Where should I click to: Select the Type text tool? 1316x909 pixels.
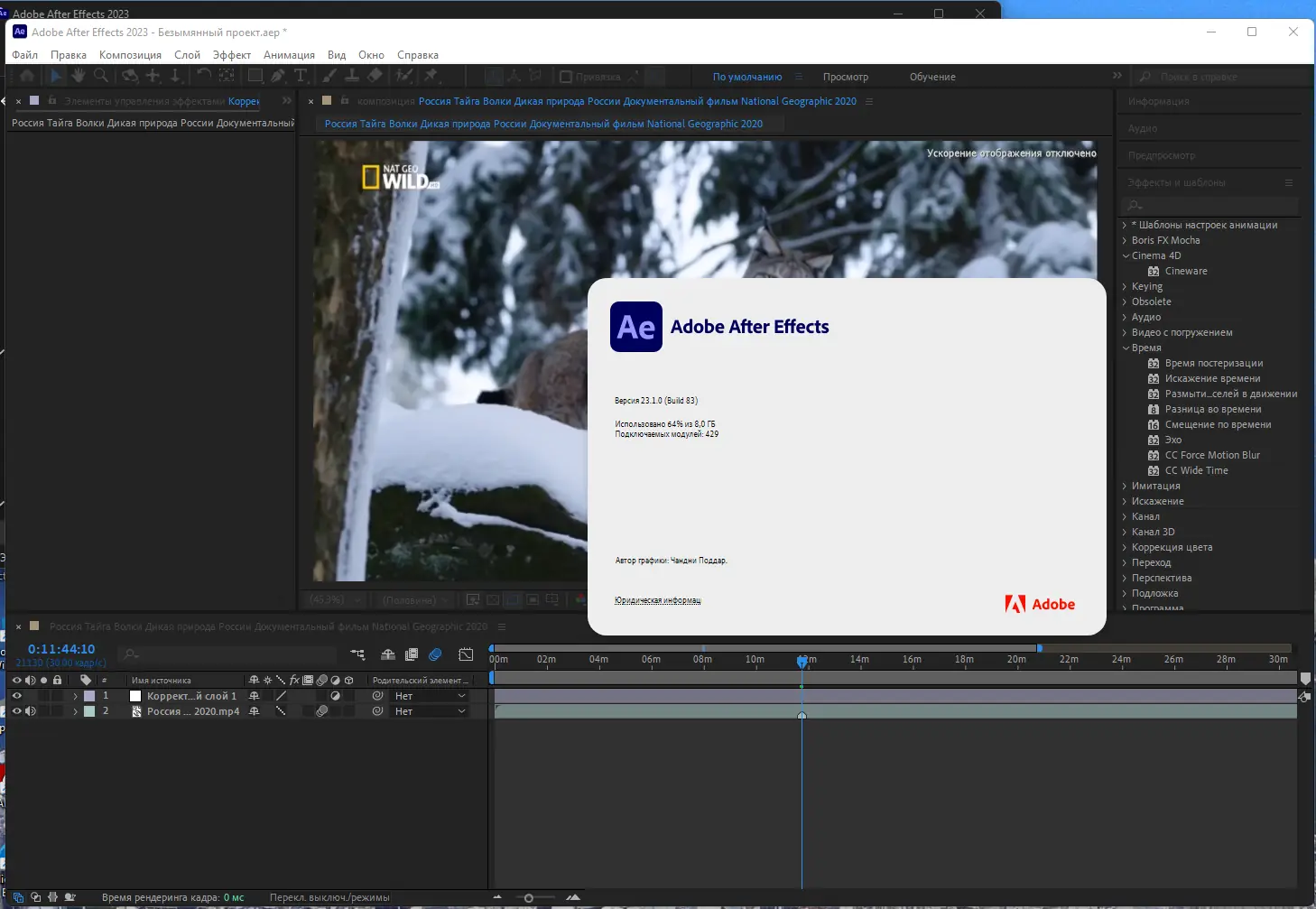pos(301,76)
